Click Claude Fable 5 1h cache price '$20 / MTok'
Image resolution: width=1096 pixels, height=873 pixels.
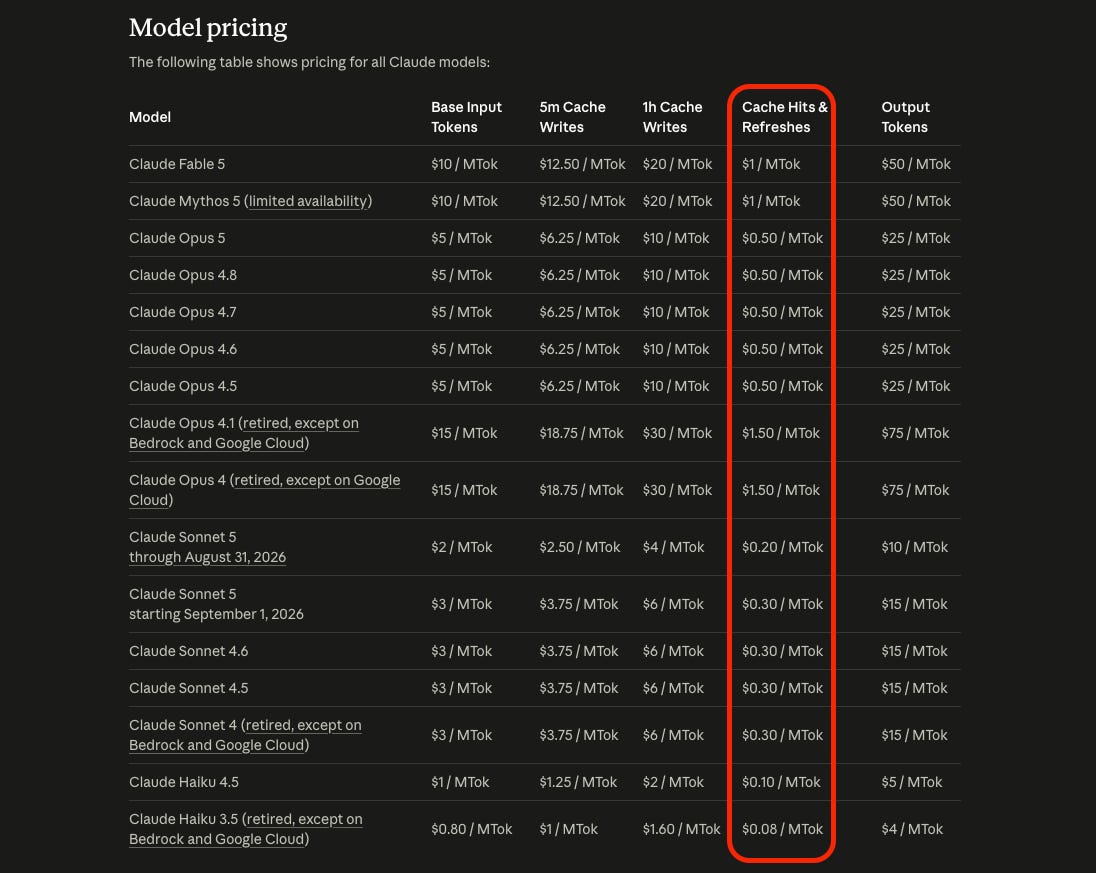point(677,164)
